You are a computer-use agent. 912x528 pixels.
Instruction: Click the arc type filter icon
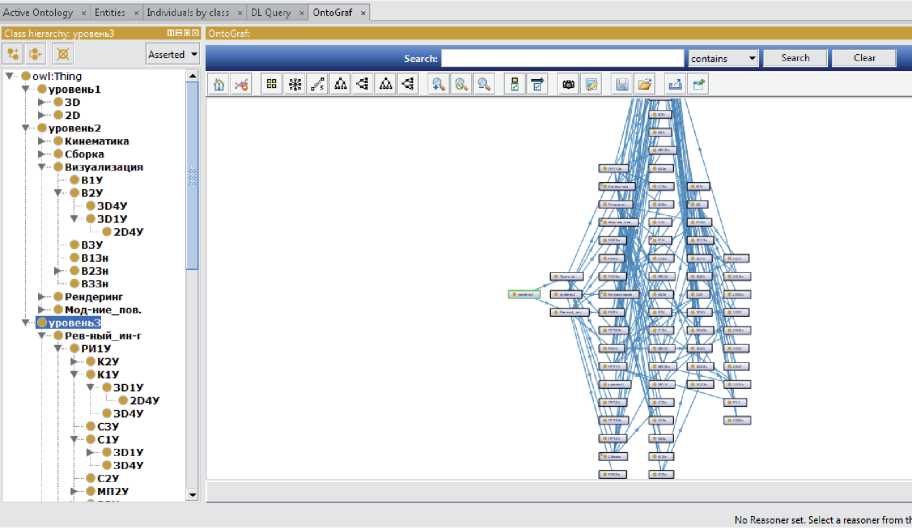(537, 84)
